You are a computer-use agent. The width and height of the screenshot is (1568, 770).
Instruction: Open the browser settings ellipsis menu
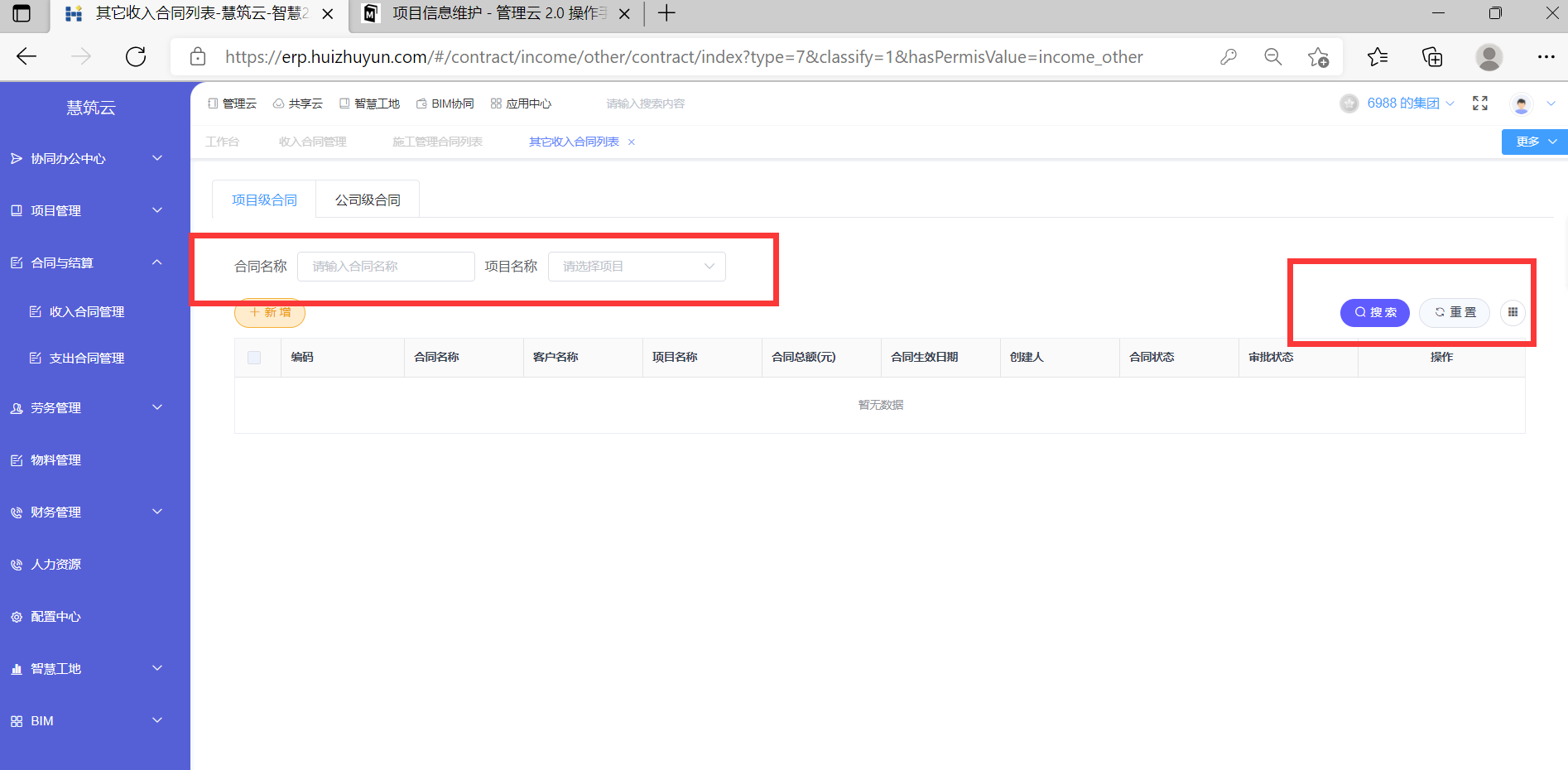coord(1546,56)
